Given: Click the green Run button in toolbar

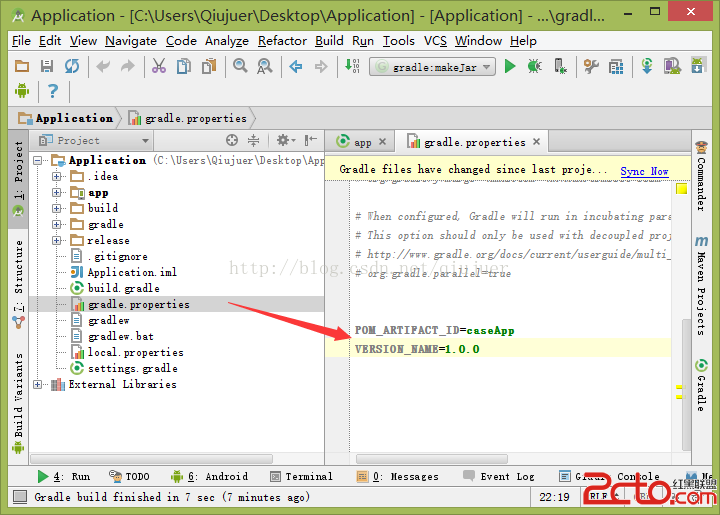Looking at the screenshot, I should click(510, 66).
